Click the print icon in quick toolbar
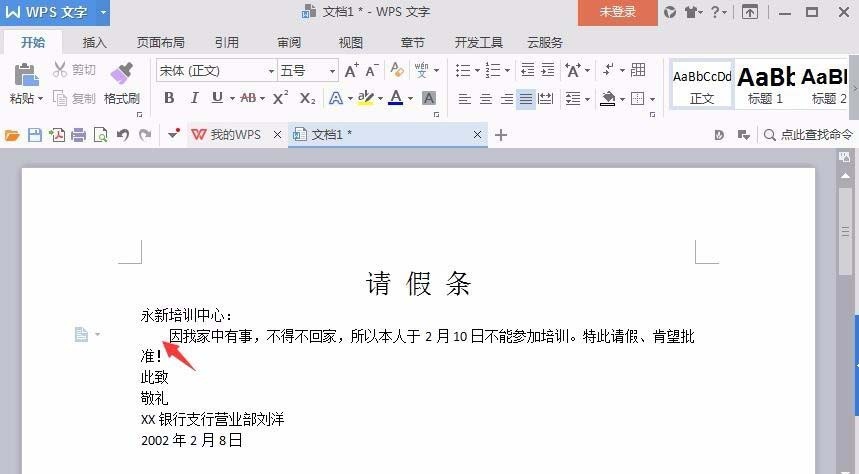Screen dimensions: 859x474 pyautogui.click(x=78, y=135)
